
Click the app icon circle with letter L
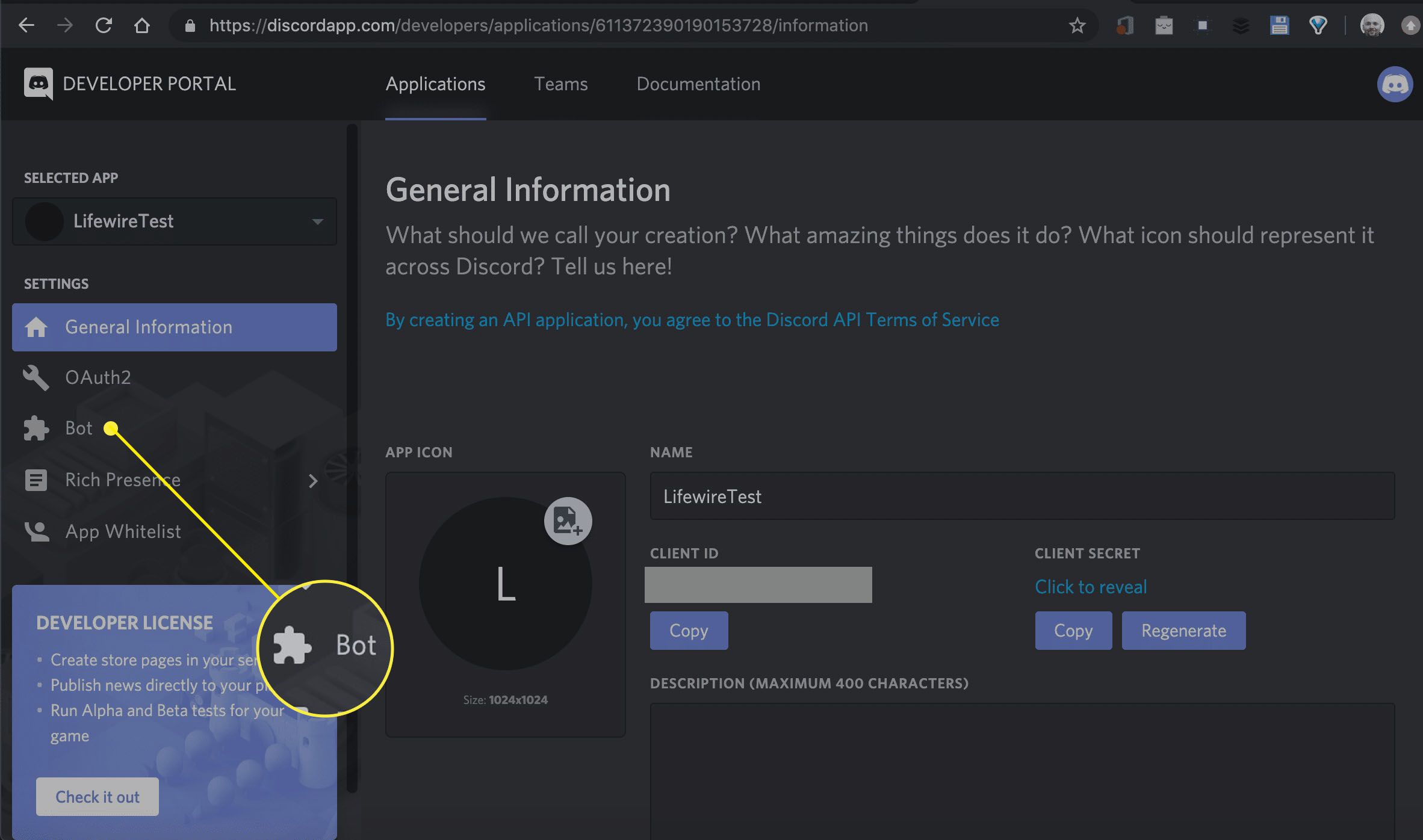[x=506, y=584]
